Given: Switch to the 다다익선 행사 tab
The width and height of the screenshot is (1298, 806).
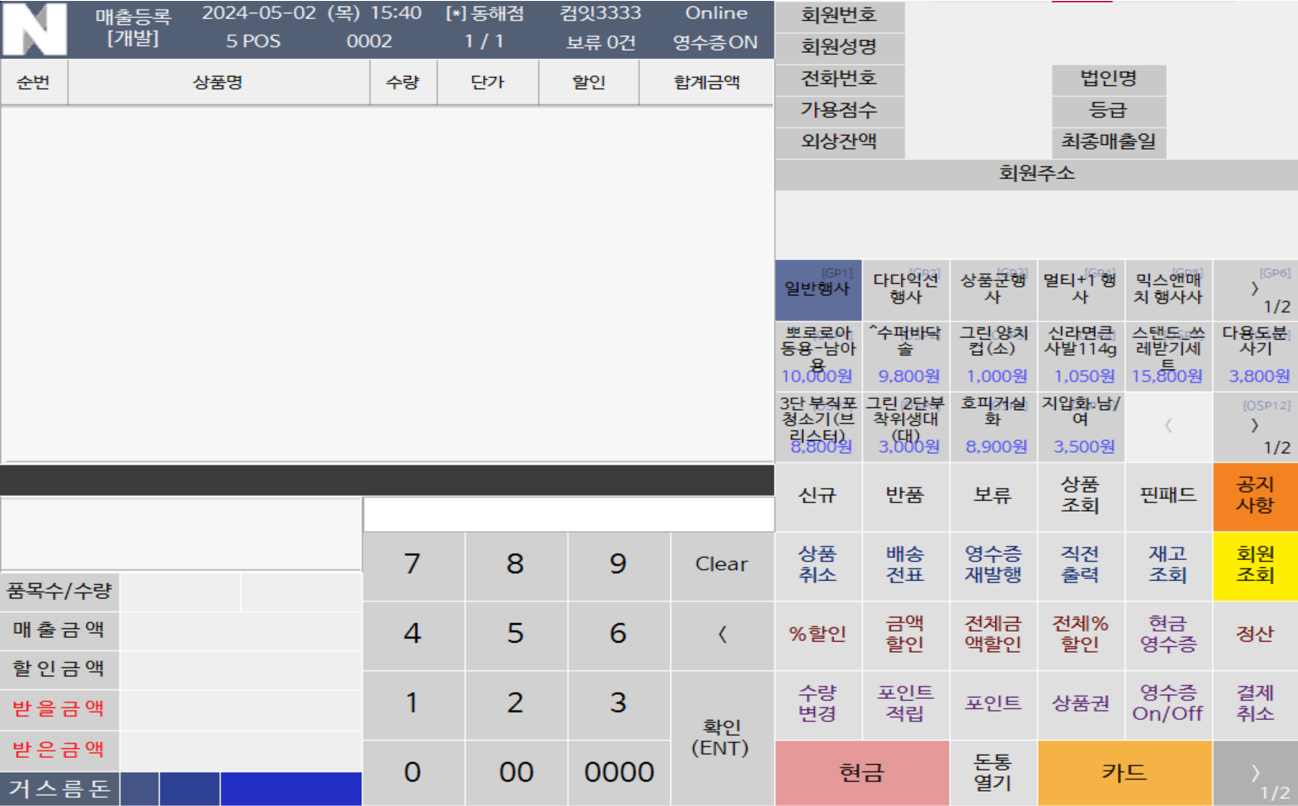Looking at the screenshot, I should coord(905,289).
